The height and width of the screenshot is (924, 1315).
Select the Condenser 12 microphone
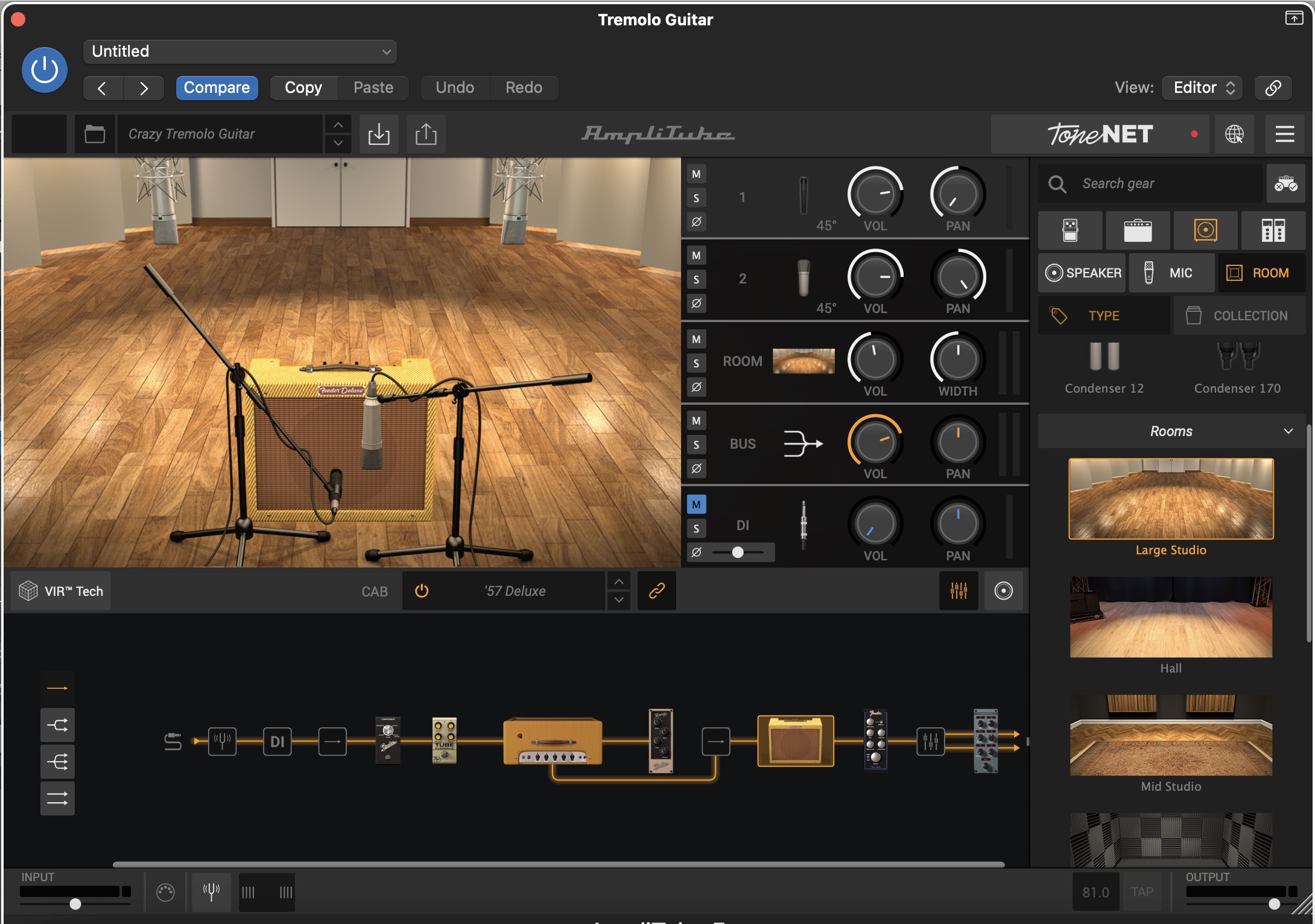(1104, 368)
